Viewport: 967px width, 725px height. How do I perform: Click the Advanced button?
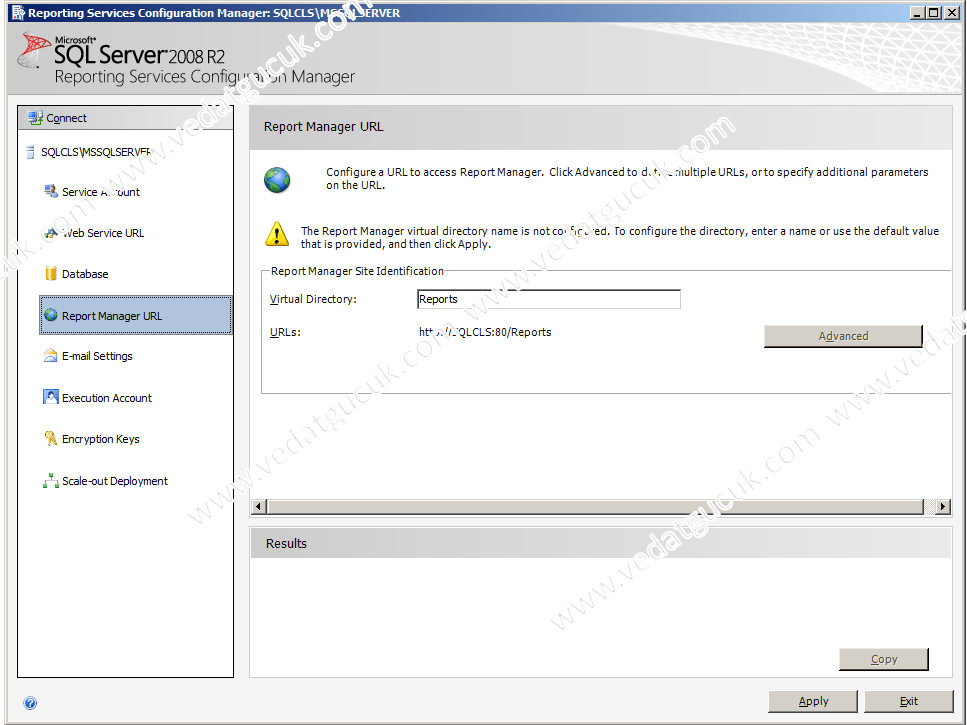[x=843, y=336]
